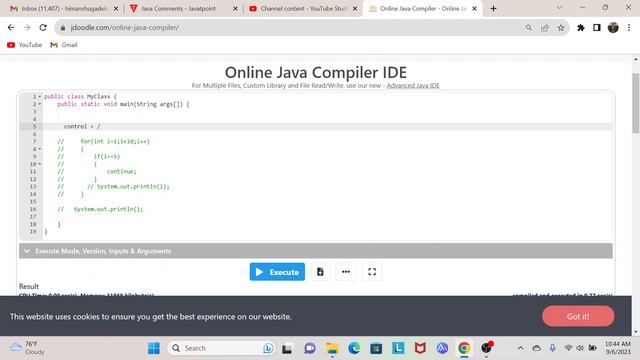Click the commented 'continue;' line
This screenshot has width=640, height=360.
[121, 171]
